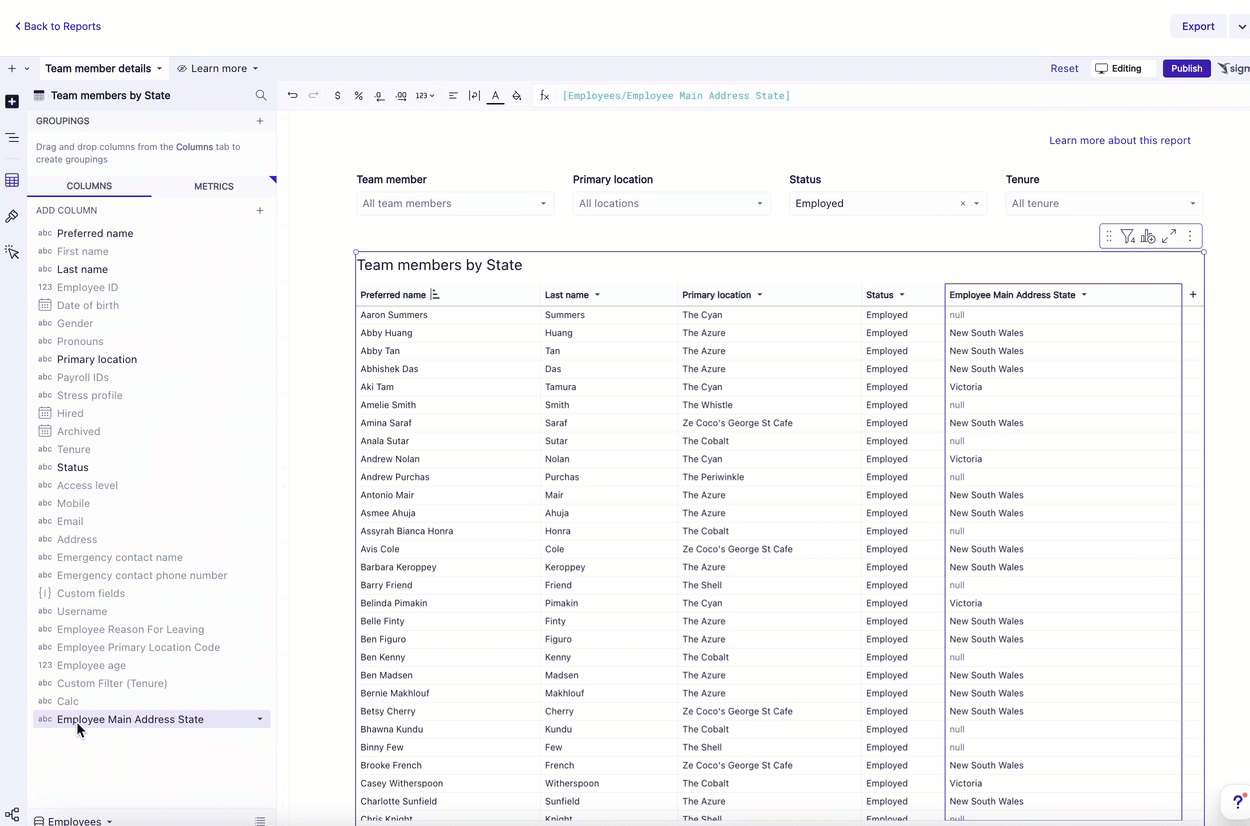This screenshot has height=826, width=1250.
Task: Select the table data sidebar icon
Action: [x=12, y=181]
